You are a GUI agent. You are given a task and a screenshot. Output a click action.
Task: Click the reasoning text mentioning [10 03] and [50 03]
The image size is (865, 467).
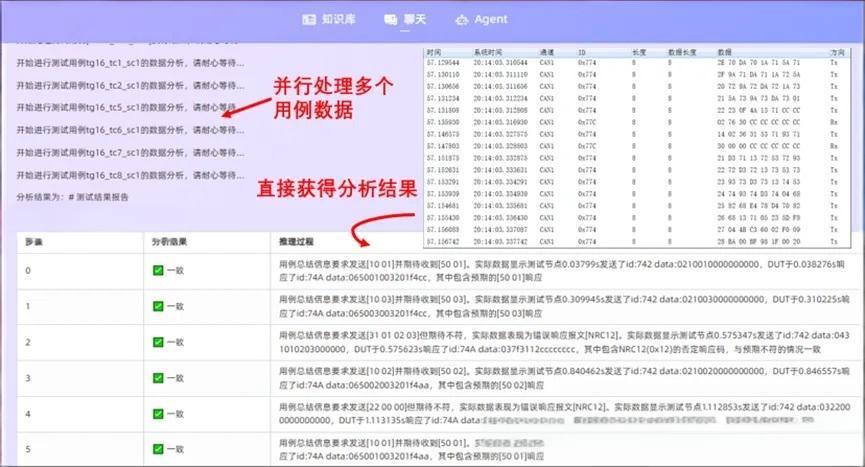click(x=564, y=306)
